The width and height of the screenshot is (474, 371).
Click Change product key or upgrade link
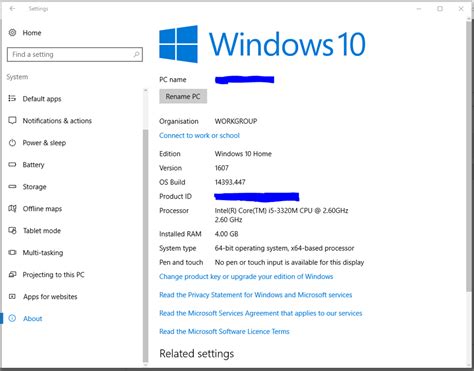[x=246, y=276]
